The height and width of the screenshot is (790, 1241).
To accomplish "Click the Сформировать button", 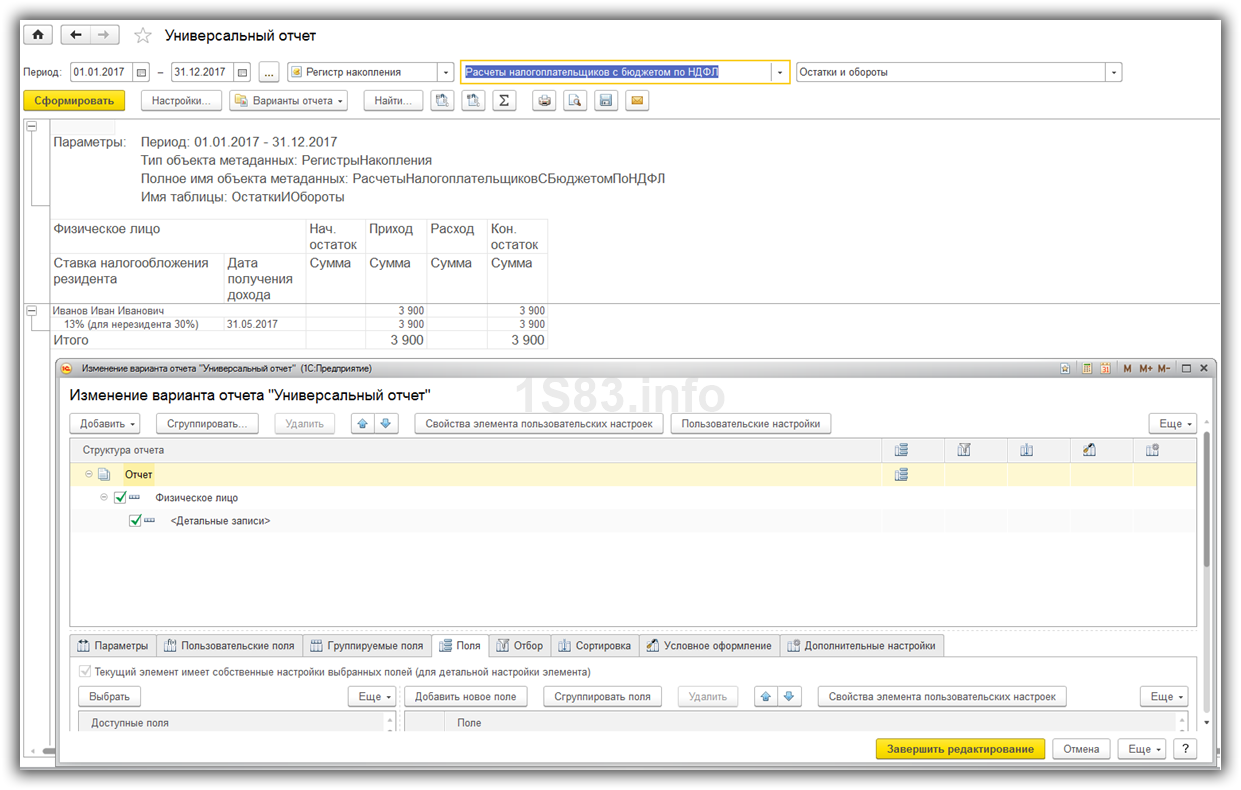I will 74,101.
